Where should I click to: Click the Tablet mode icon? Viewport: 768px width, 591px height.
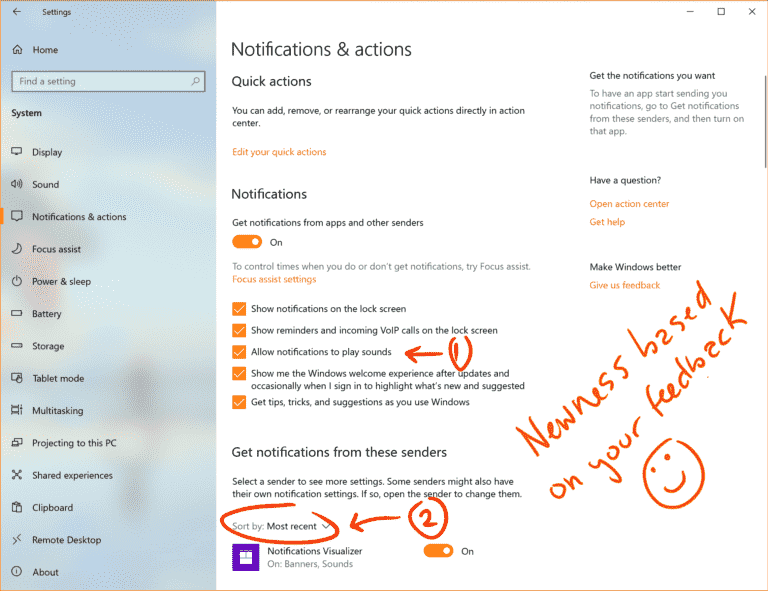coord(17,378)
